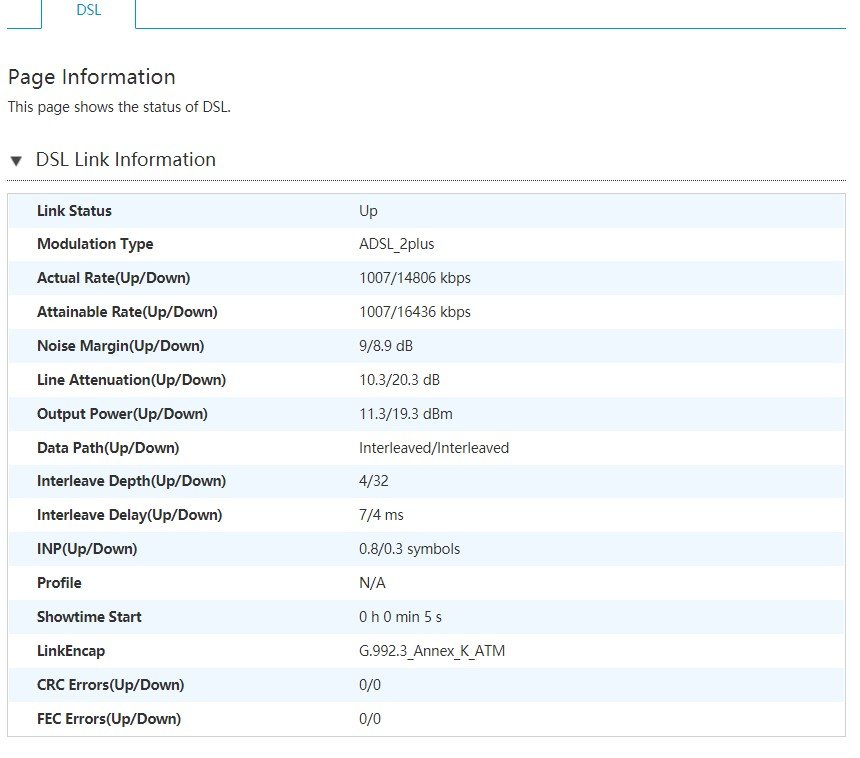Screen dimensions: 860x758
Task: Click the Modulation Type label
Action: pyautogui.click(x=95, y=244)
